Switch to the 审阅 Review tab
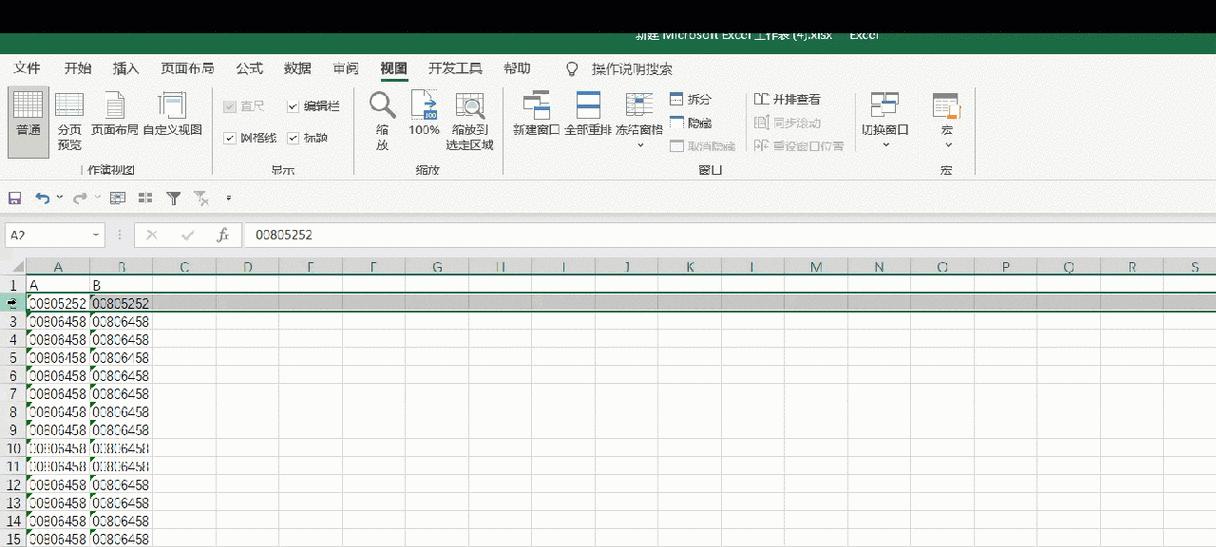Screen dimensions: 1216x547 346,68
